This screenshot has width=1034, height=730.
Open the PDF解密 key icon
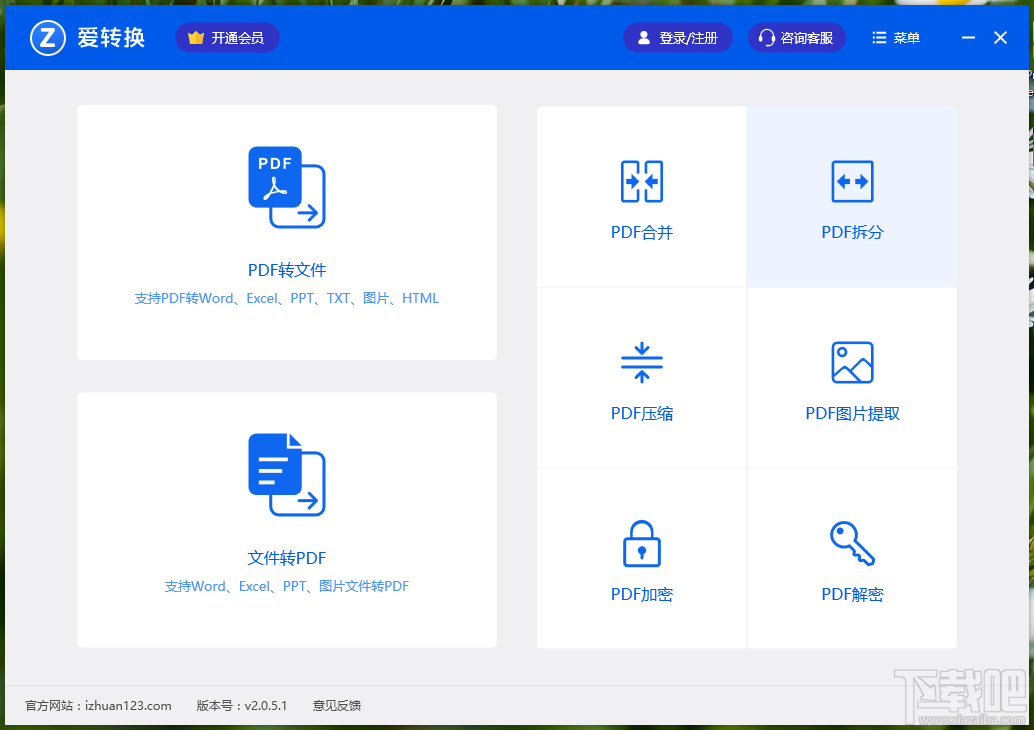pyautogui.click(x=851, y=543)
